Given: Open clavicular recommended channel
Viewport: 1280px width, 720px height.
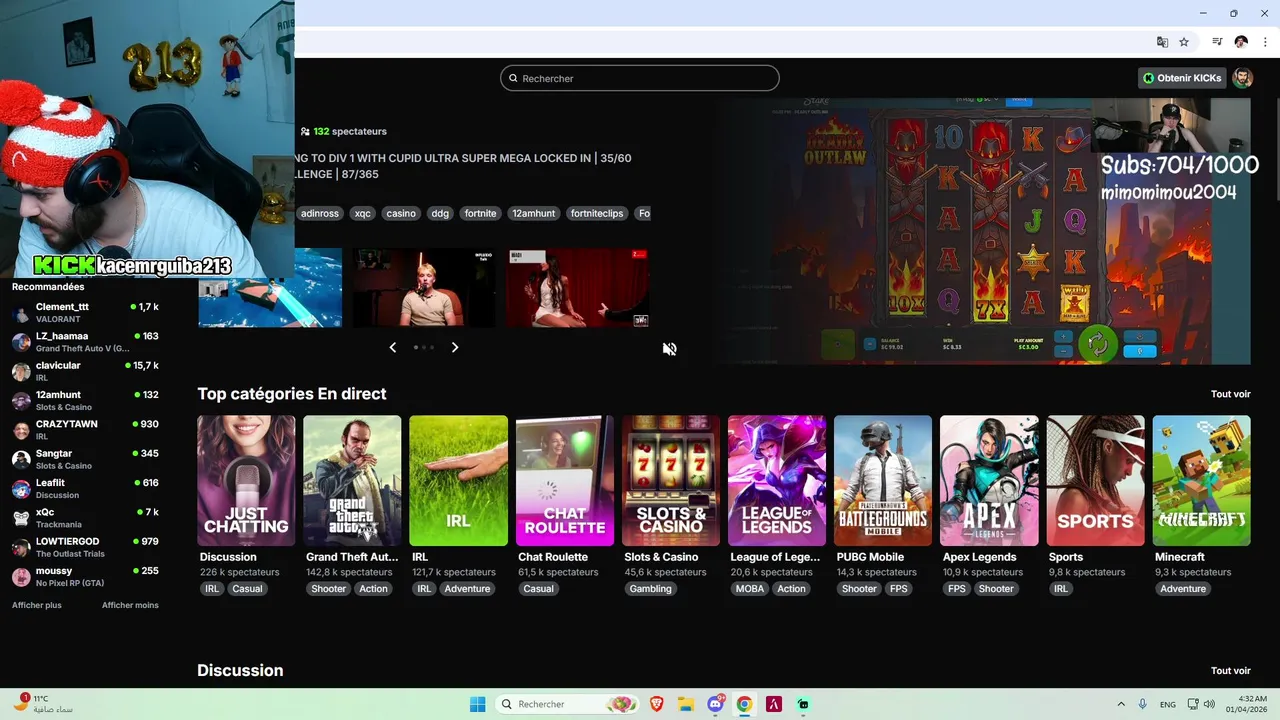Looking at the screenshot, I should 85,371.
